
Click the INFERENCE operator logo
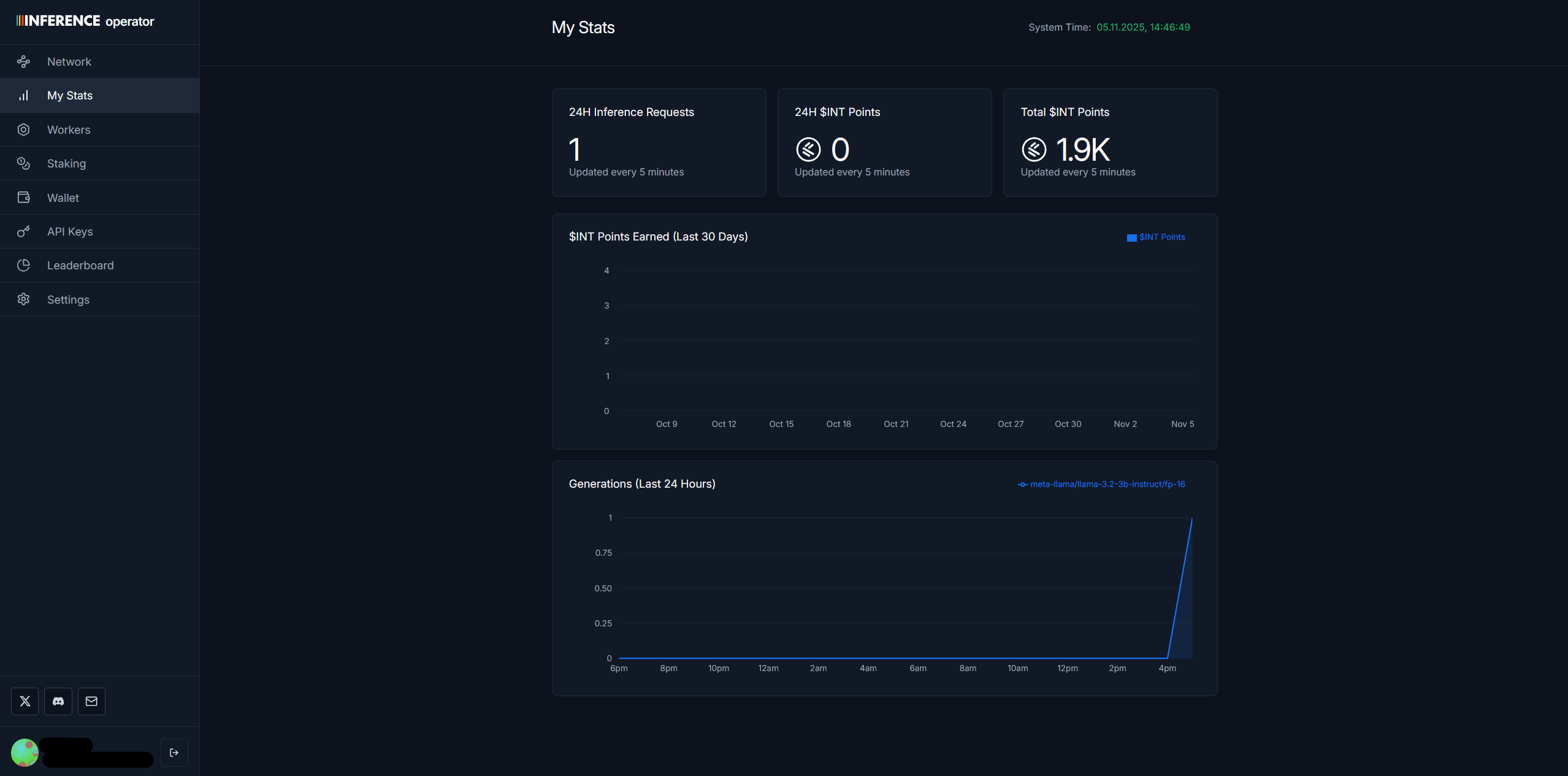(x=85, y=21)
